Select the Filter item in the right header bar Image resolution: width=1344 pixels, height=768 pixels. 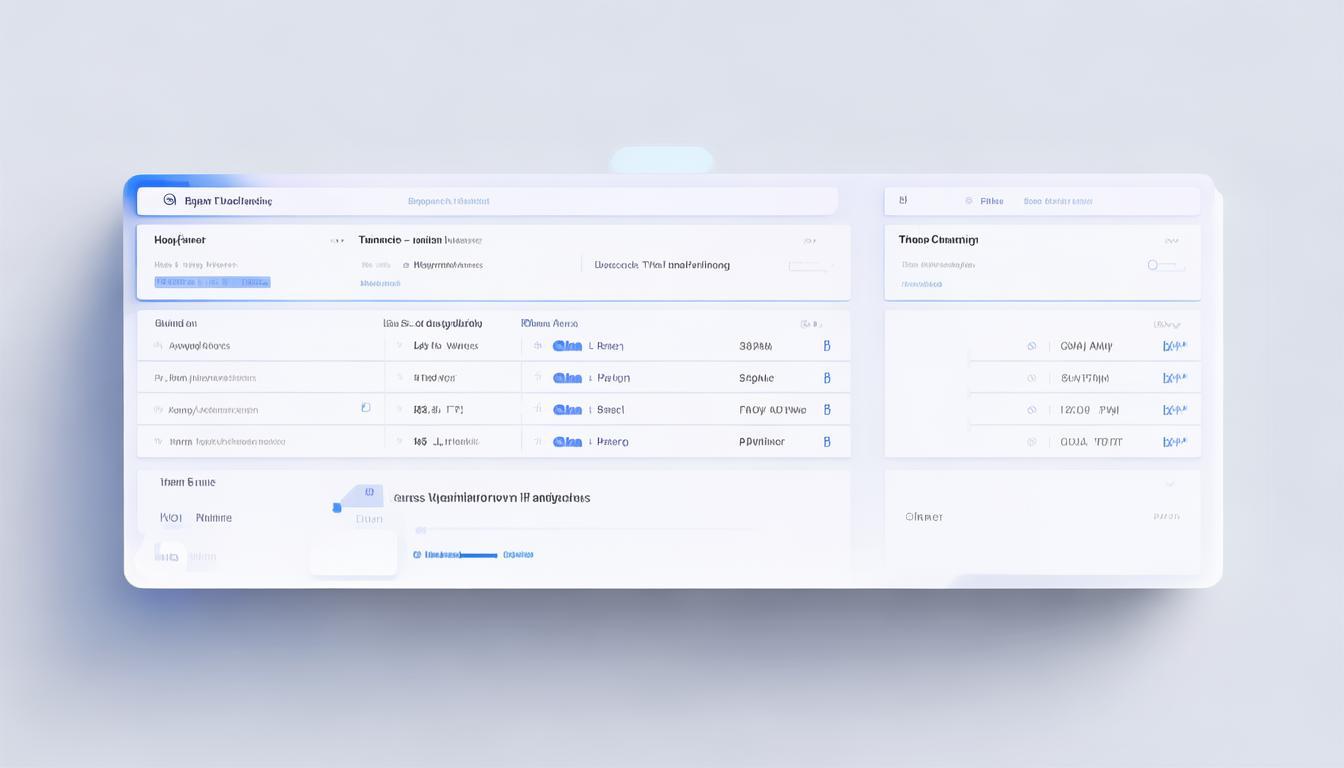pos(991,201)
